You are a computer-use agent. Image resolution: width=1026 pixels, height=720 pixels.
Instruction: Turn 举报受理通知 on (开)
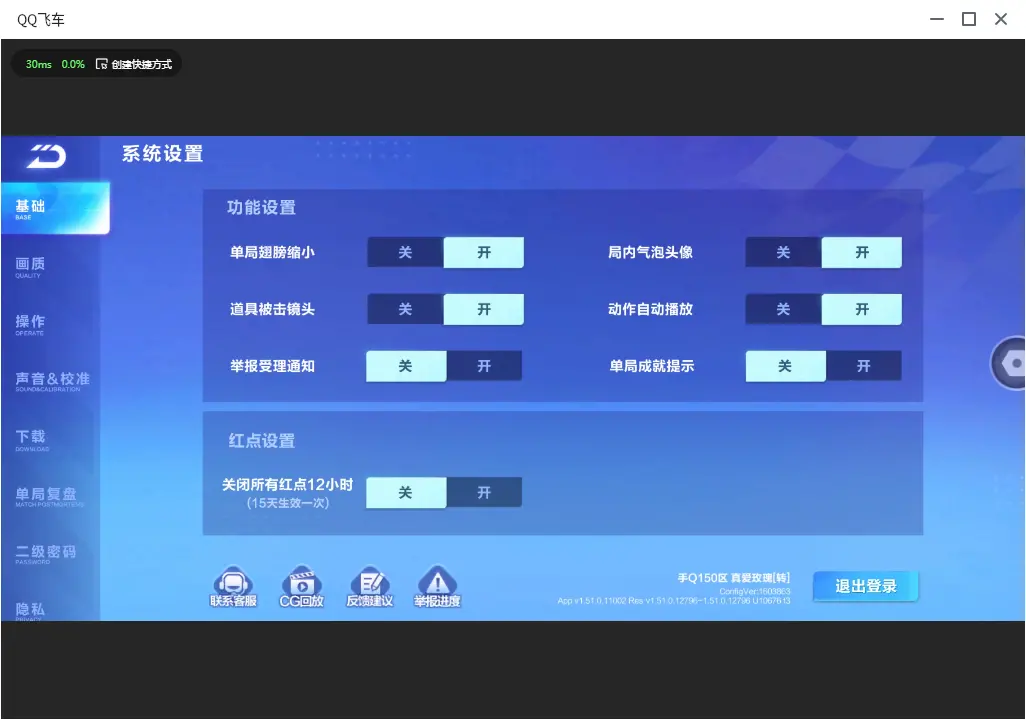[x=484, y=367]
